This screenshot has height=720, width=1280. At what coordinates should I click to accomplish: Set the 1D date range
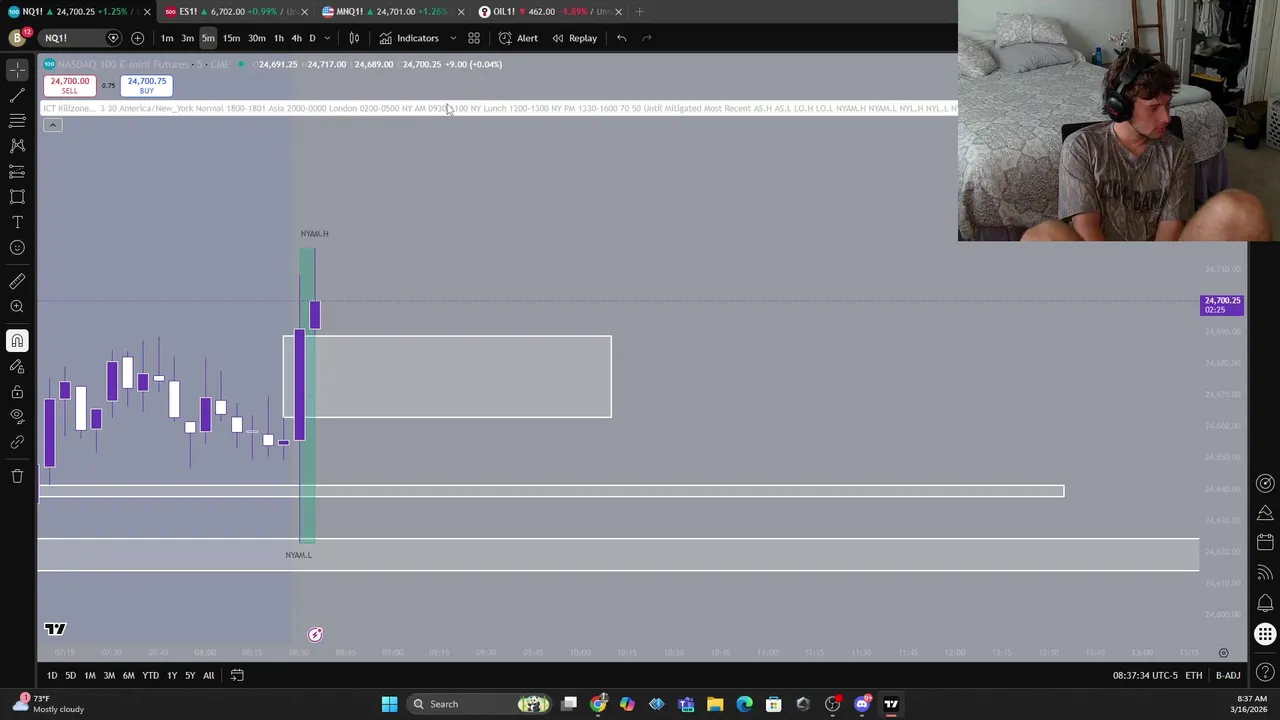click(x=52, y=675)
